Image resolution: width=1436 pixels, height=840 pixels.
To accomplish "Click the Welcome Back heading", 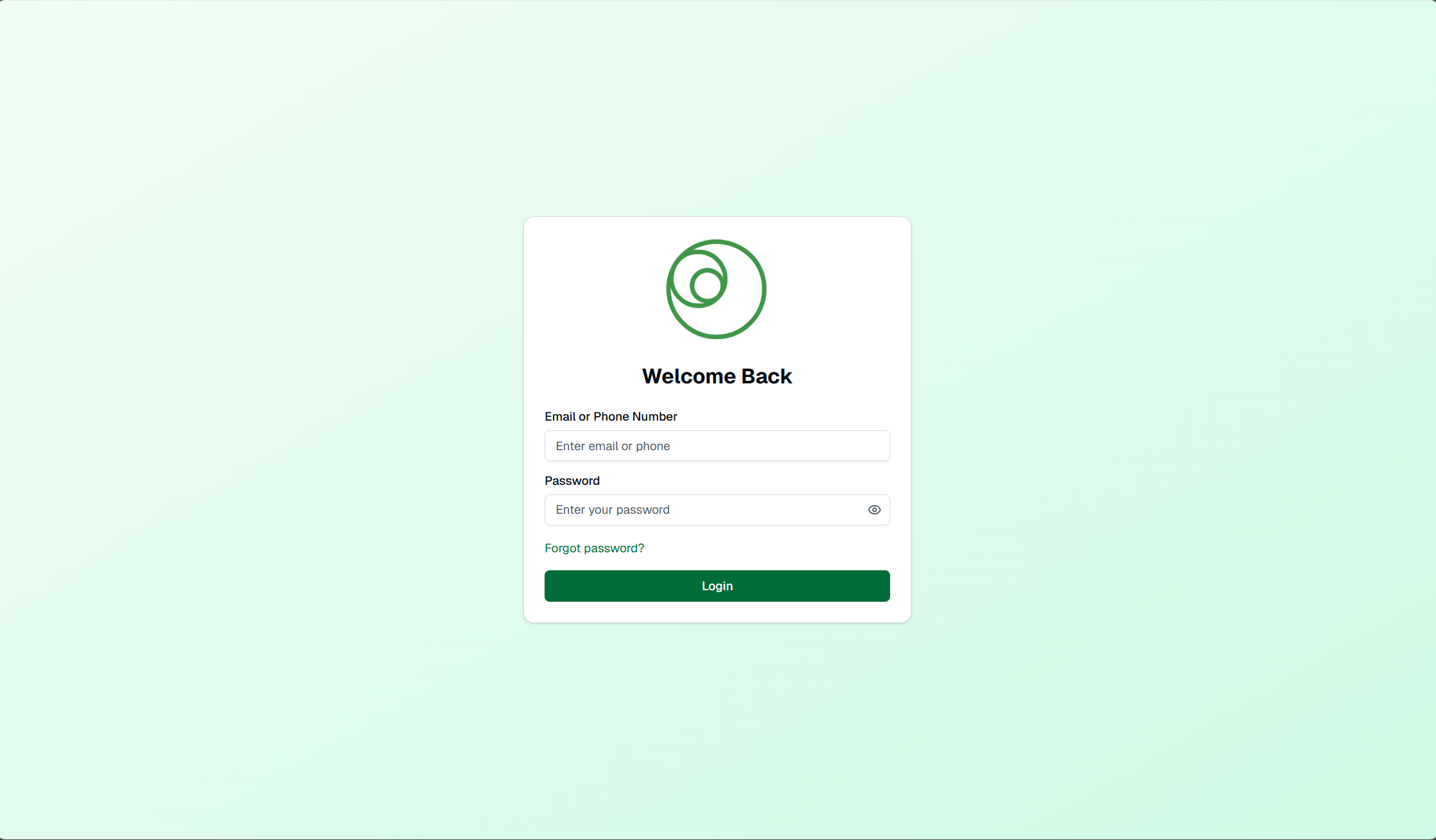I will tap(717, 376).
